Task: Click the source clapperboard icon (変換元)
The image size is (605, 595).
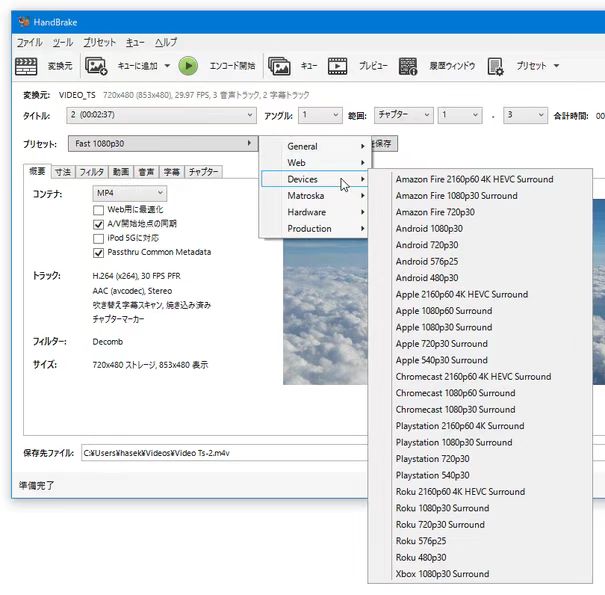Action: click(x=26, y=66)
